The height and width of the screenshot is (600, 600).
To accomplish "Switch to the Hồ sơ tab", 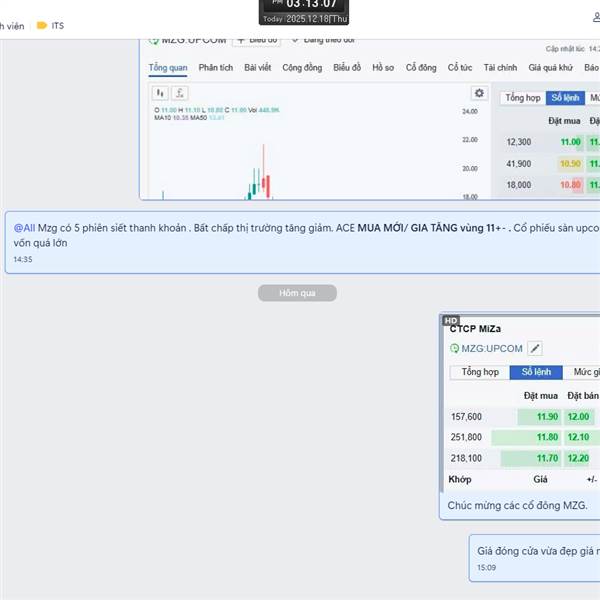I will (x=383, y=68).
